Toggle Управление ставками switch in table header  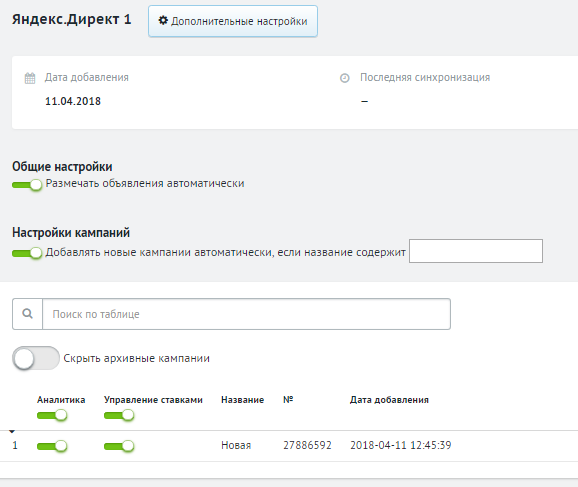[x=119, y=415]
